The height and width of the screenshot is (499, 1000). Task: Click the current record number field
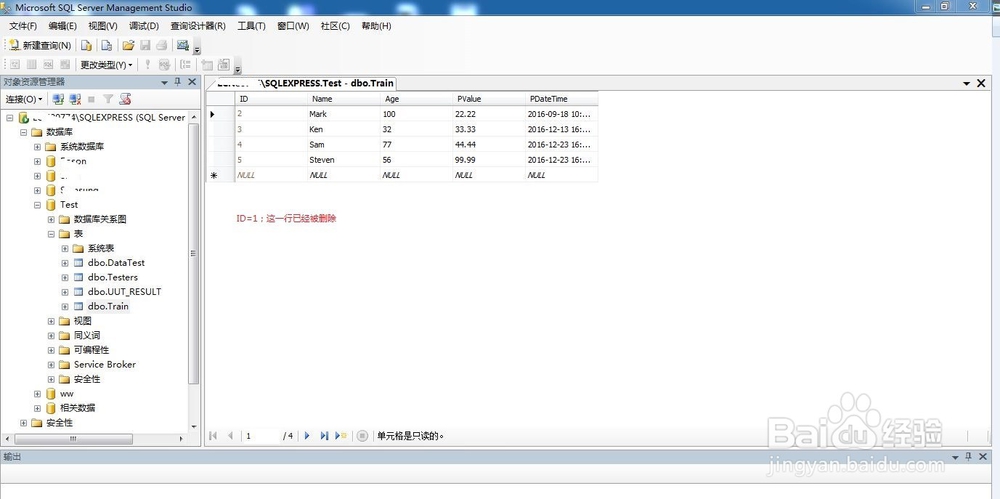[261, 436]
